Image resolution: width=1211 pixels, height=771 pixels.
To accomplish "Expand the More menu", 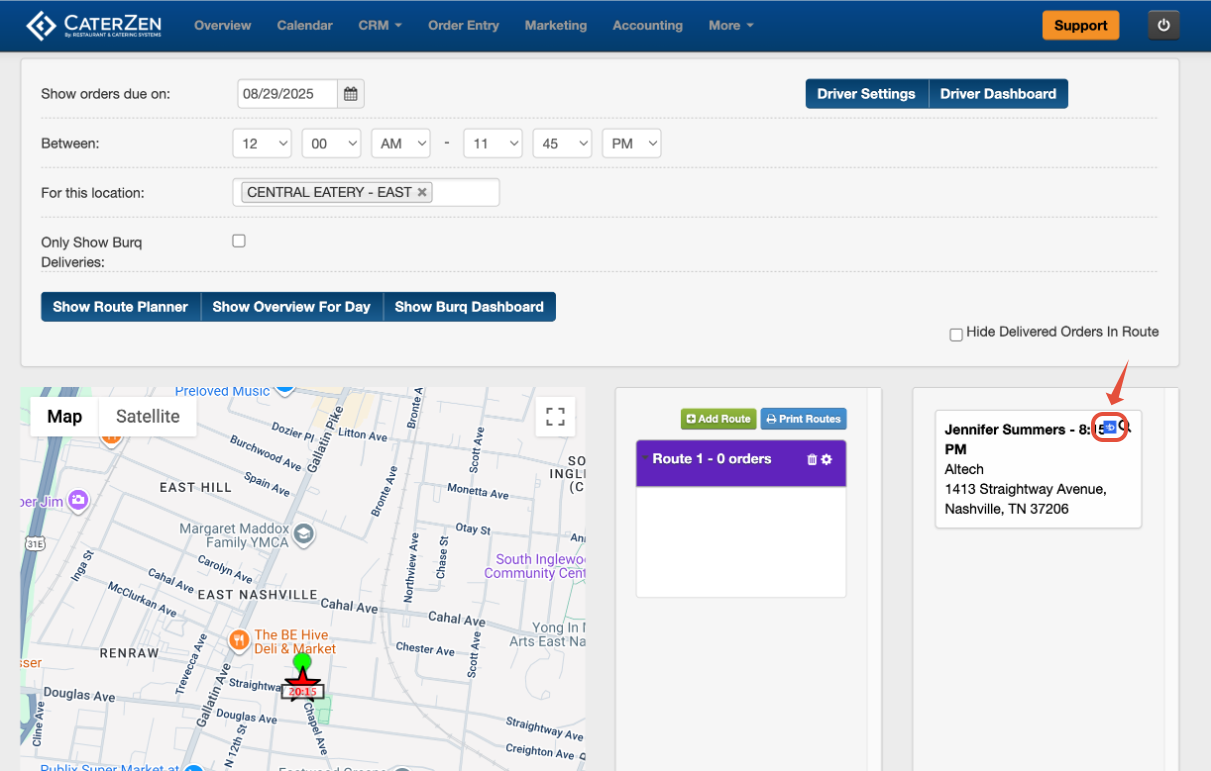I will (x=731, y=25).
